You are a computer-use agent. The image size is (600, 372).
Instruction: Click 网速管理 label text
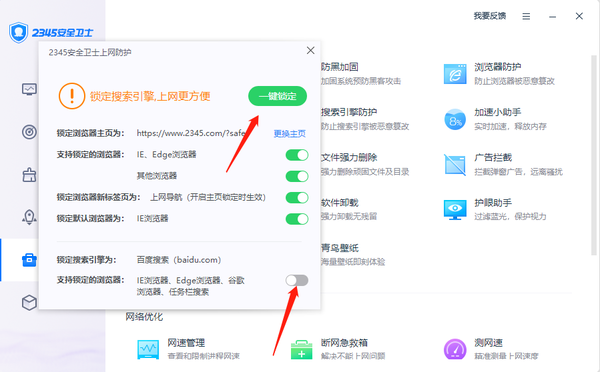[186, 343]
